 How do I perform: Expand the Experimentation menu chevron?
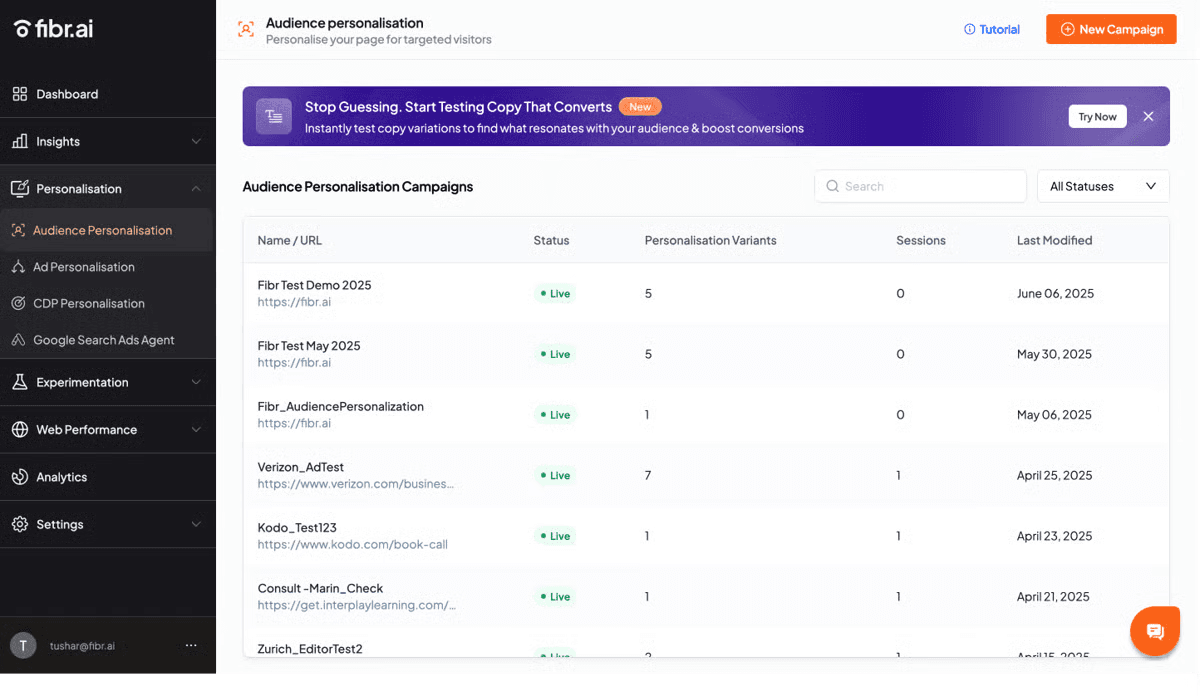coord(196,382)
